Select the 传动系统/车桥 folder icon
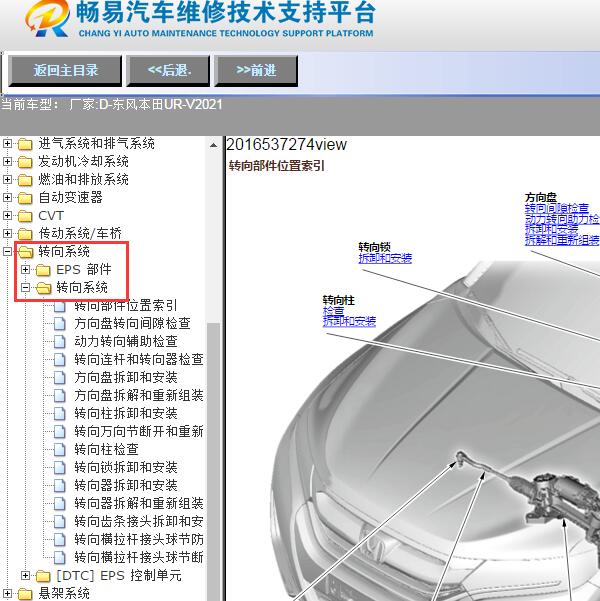 pyautogui.click(x=25, y=234)
